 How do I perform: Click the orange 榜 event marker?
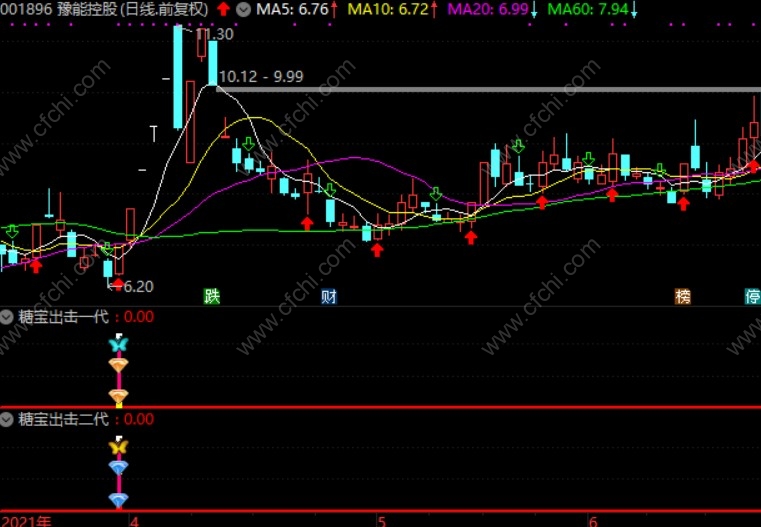683,296
